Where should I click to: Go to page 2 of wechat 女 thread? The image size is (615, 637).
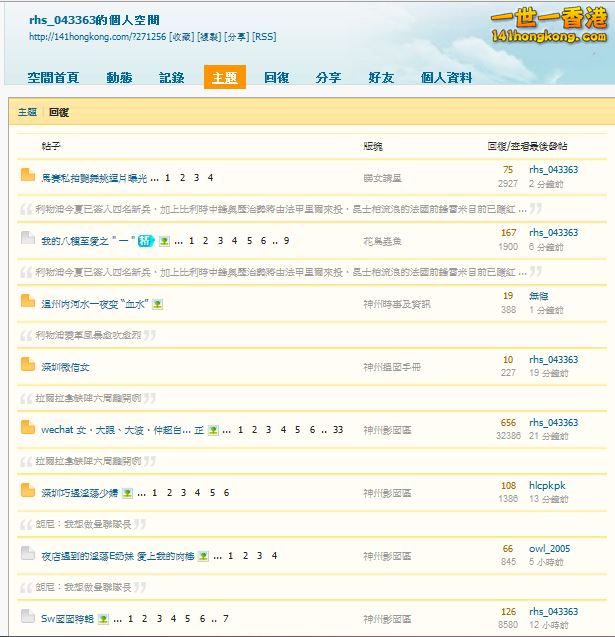click(x=254, y=430)
